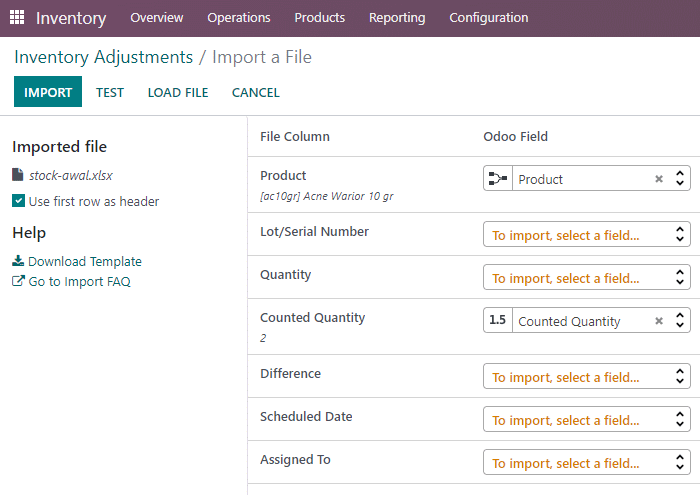Click the Scheduled Date column label
Viewport: 700px width, 495px height.
click(306, 416)
